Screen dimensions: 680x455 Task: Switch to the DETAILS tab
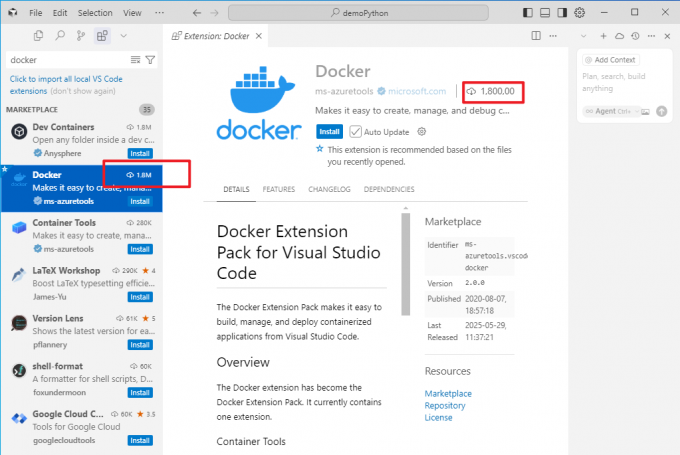236,190
